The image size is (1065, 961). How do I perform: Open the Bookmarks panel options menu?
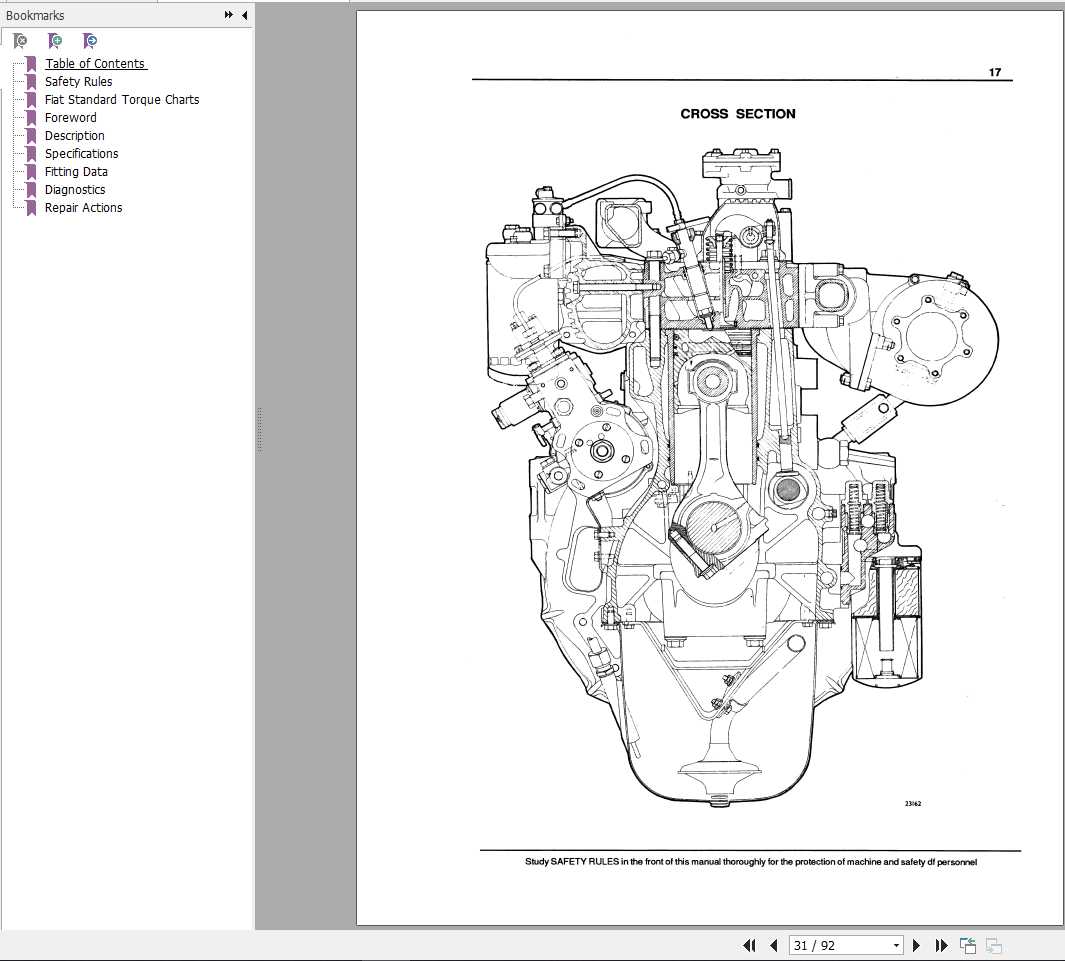tap(227, 15)
